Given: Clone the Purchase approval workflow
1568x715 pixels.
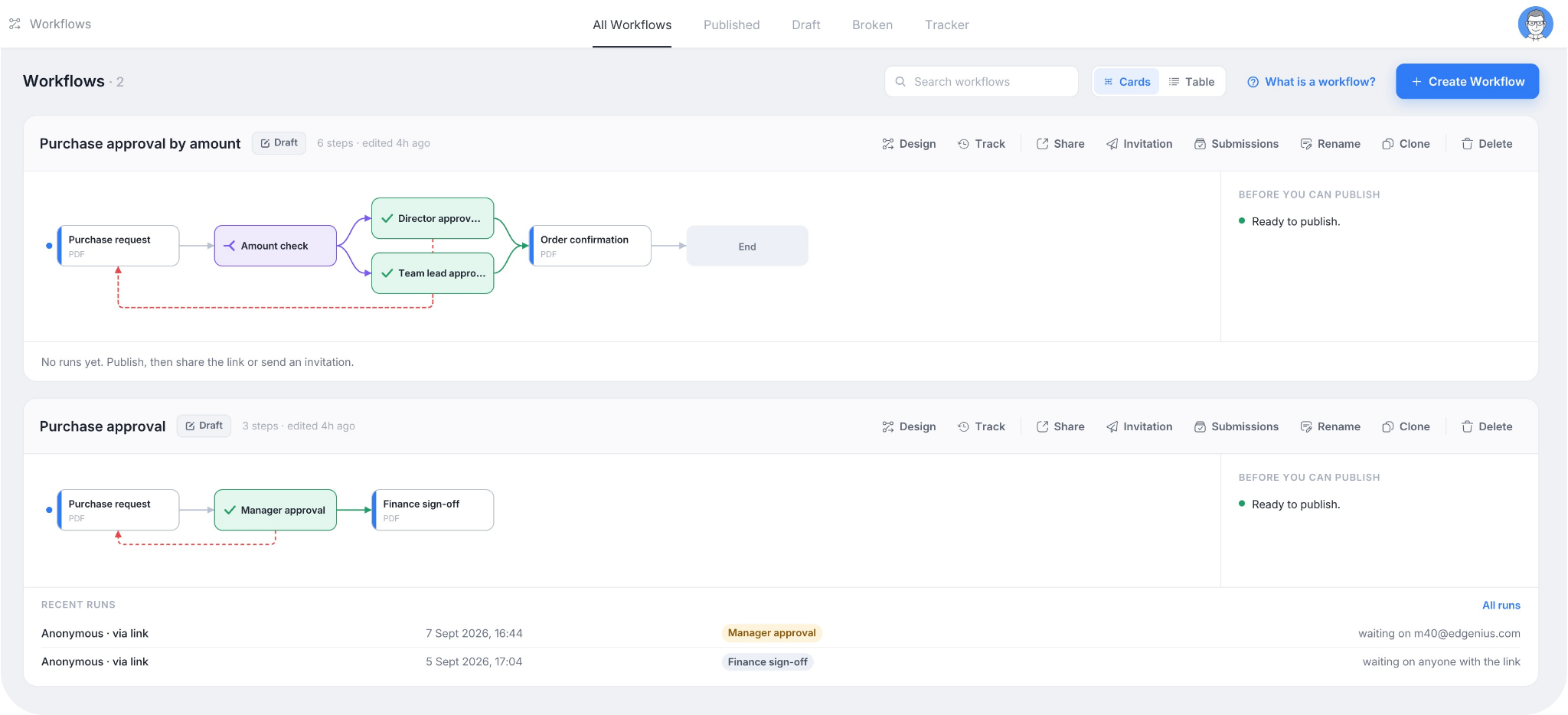Looking at the screenshot, I should tap(1406, 426).
